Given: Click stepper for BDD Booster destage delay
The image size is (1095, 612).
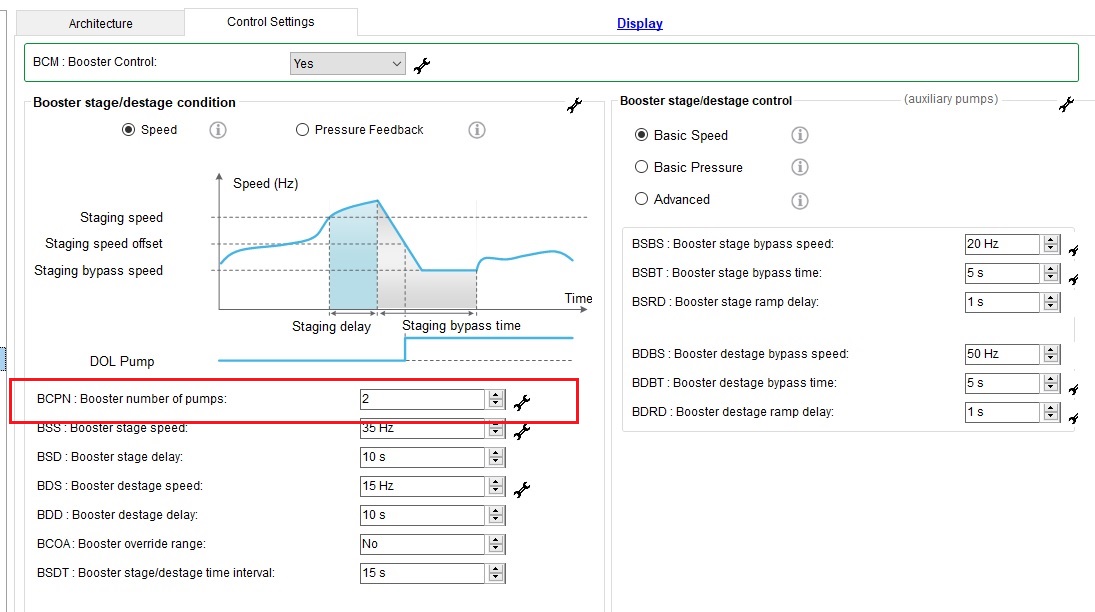Looking at the screenshot, I should [x=496, y=515].
